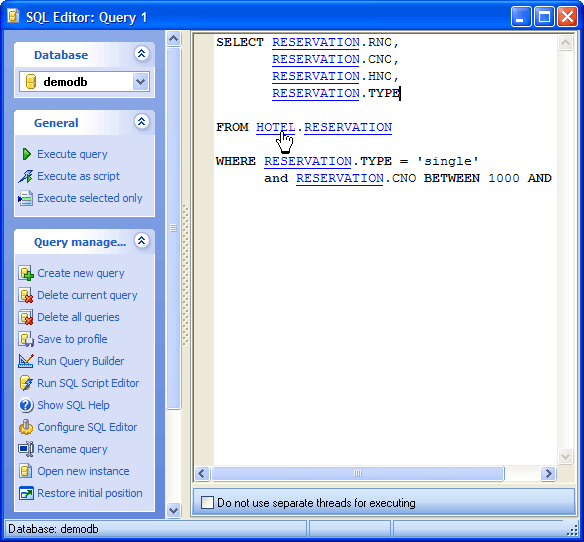Image resolution: width=584 pixels, height=542 pixels.
Task: Click the navigation bar scroll up arrow
Action: [174, 38]
